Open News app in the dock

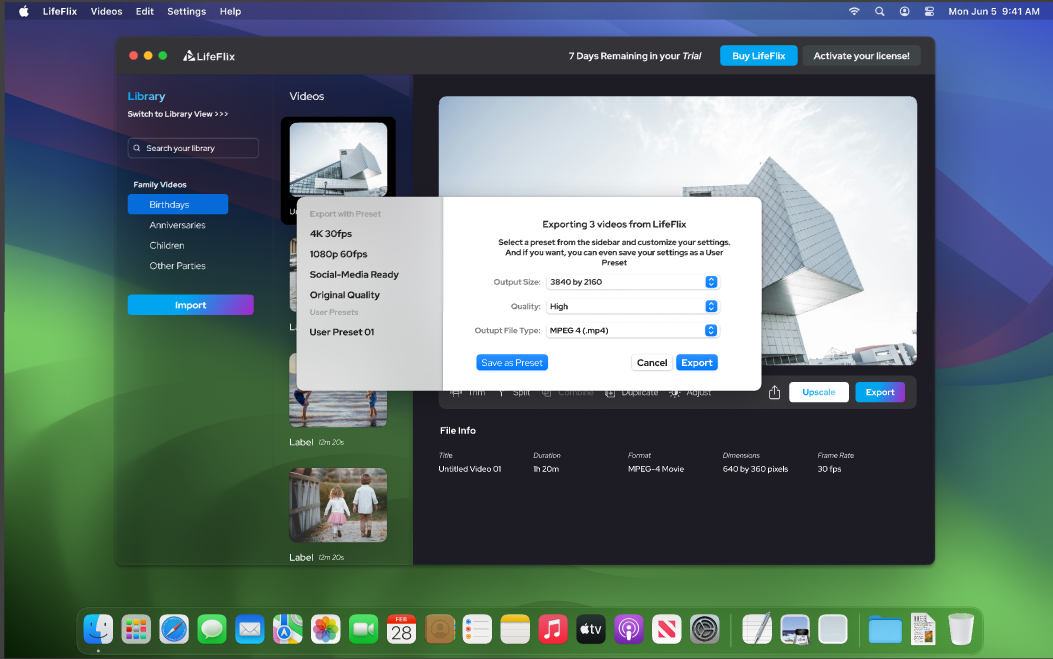click(x=667, y=630)
